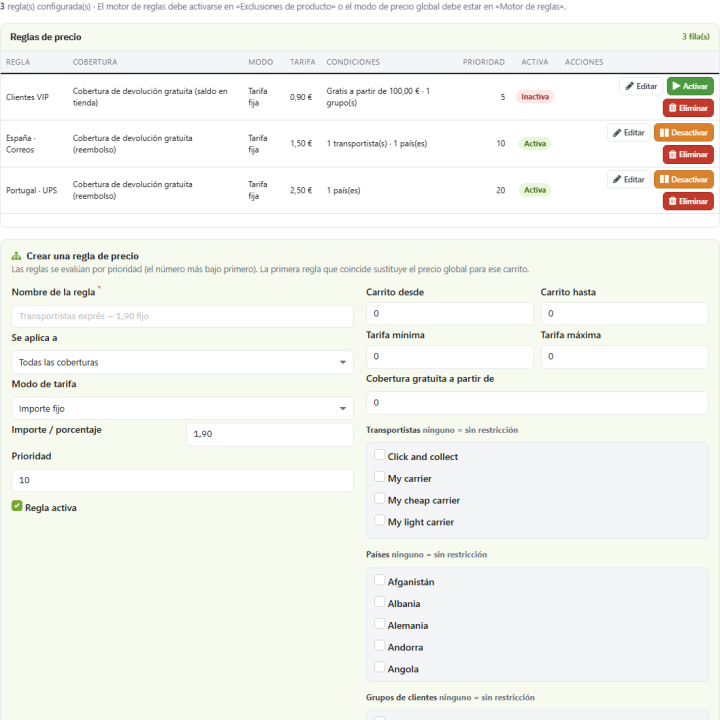This screenshot has width=720, height=720.
Task: Uncheck the Regla activa checkbox
Action: pos(17,506)
